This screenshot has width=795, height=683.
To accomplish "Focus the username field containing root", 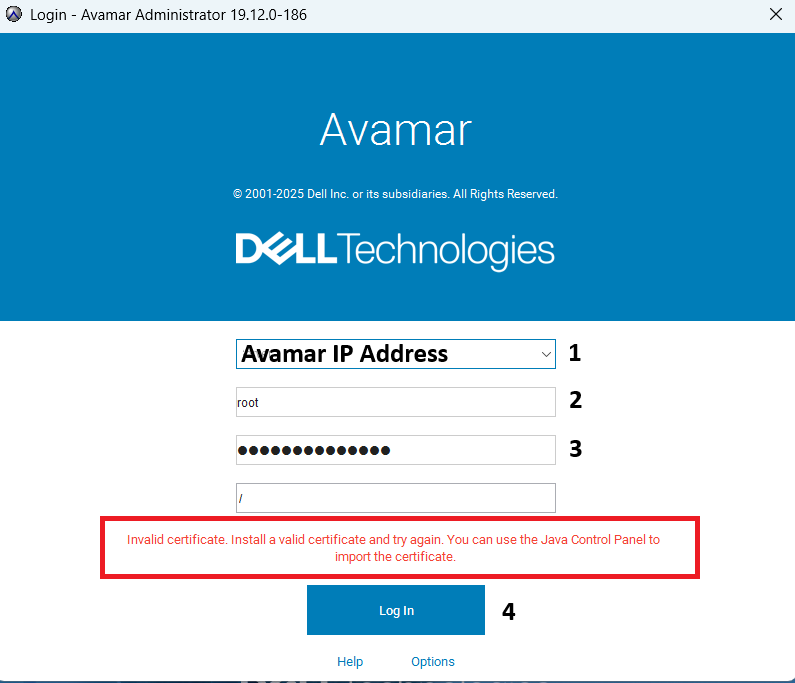I will pos(395,402).
